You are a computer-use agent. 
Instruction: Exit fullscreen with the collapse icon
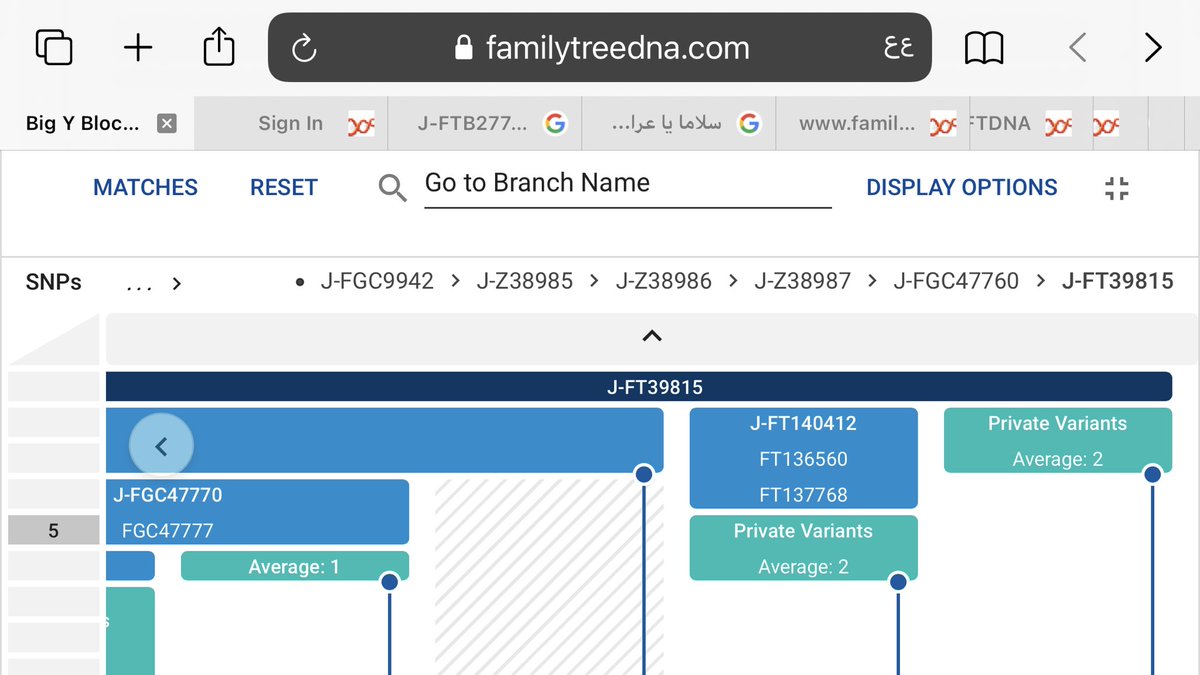(1117, 187)
